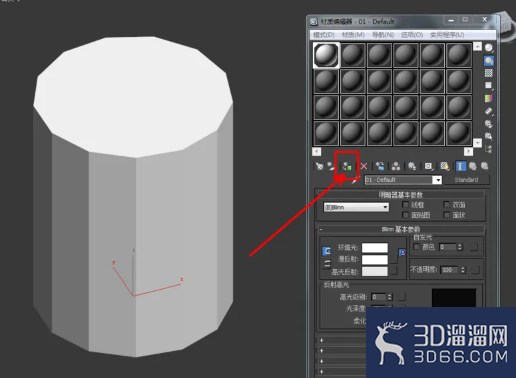Screen dimensions: 516x378
Task: Select the active first sample slot
Action: pyautogui.click(x=326, y=55)
